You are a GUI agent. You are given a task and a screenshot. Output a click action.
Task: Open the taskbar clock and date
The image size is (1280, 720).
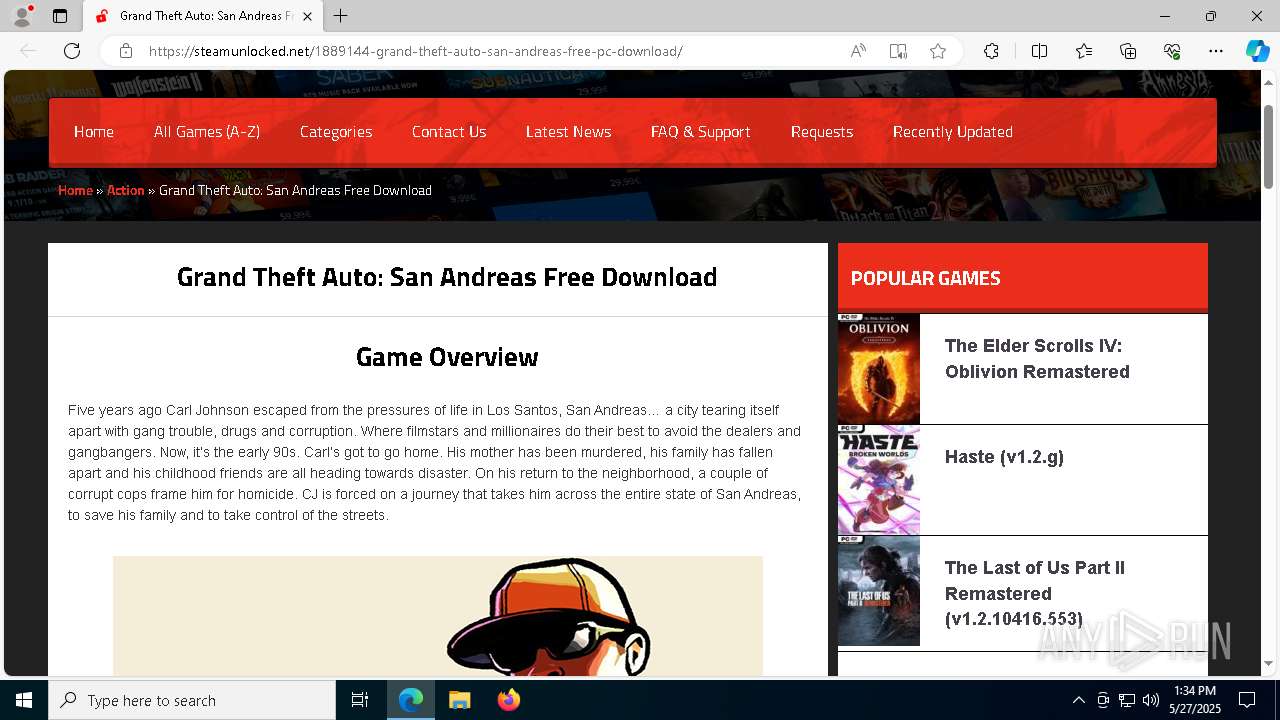click(x=1194, y=700)
